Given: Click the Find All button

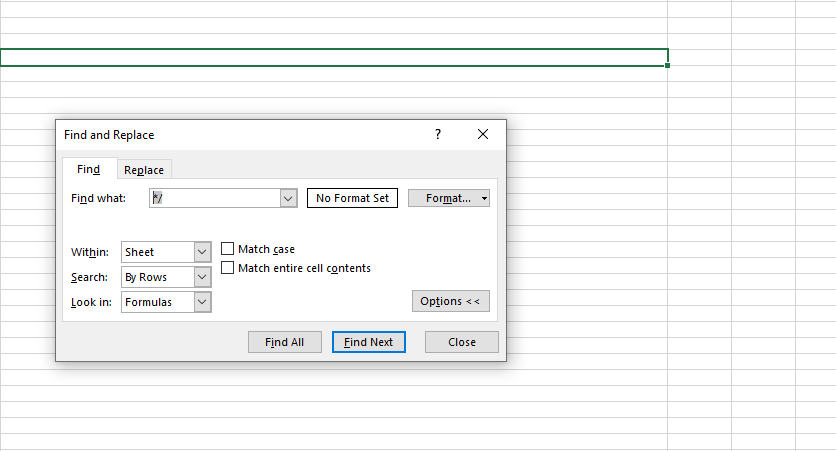Looking at the screenshot, I should pyautogui.click(x=284, y=342).
